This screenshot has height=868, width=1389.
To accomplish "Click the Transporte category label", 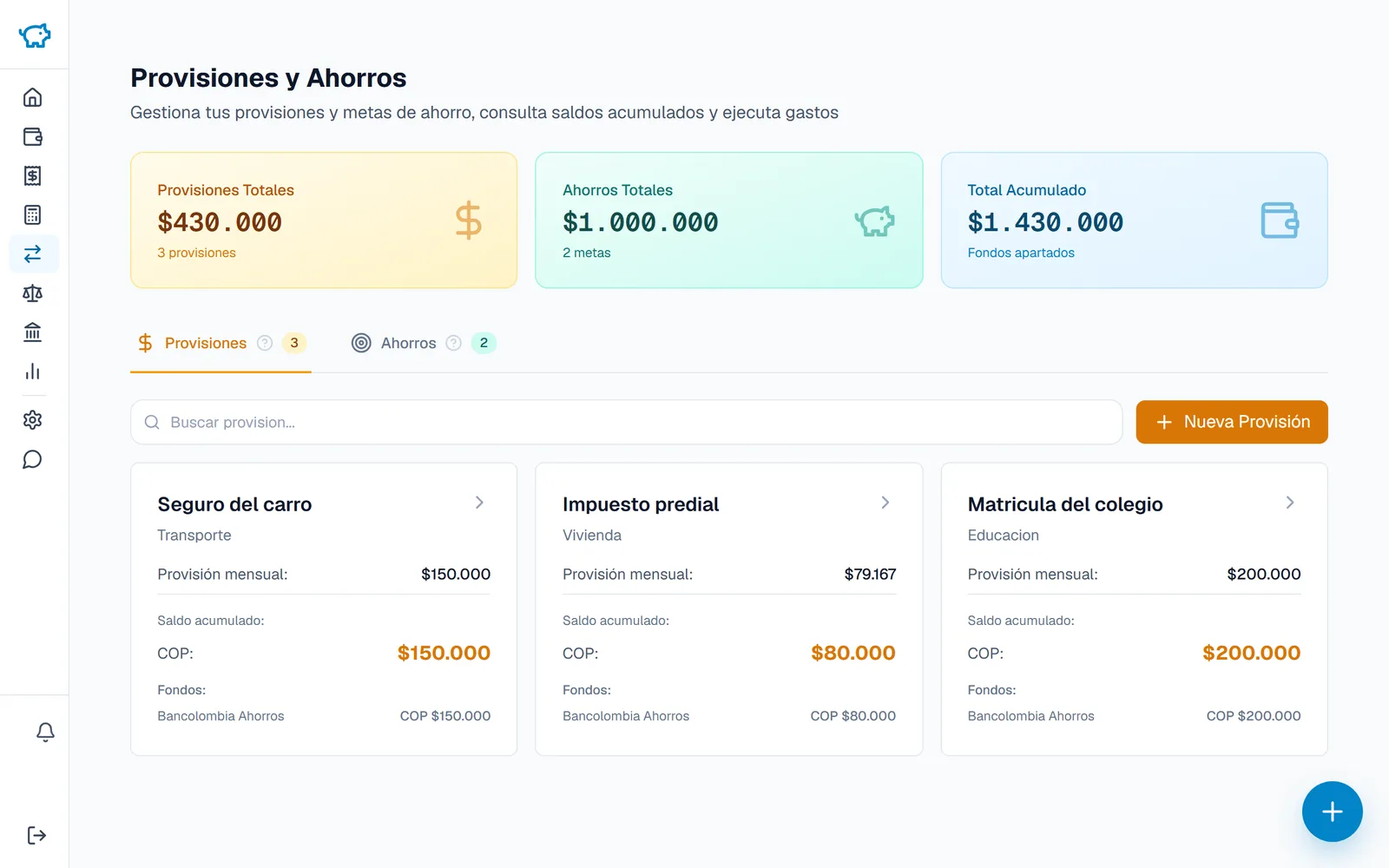I will point(194,536).
